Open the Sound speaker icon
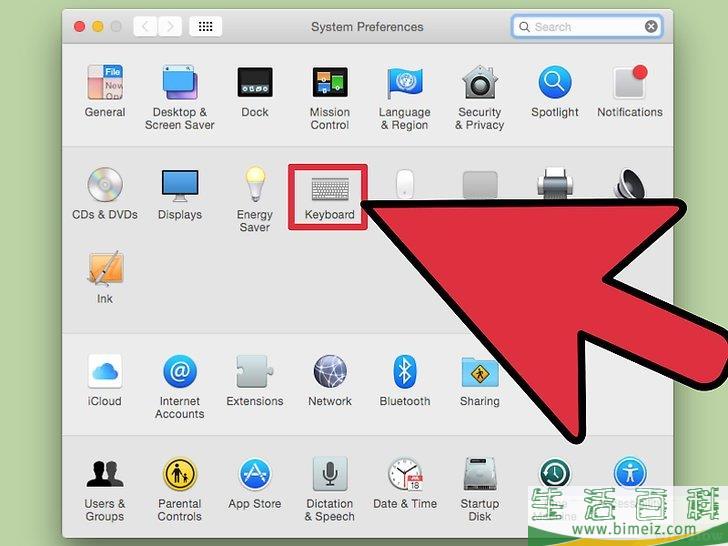The height and width of the screenshot is (546, 728). point(630,183)
